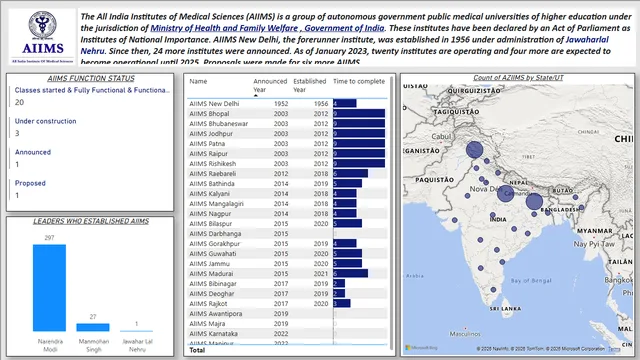
Task: Click LEADERS WHO ESTABLISHED AIIMS chart title
Action: point(91,221)
